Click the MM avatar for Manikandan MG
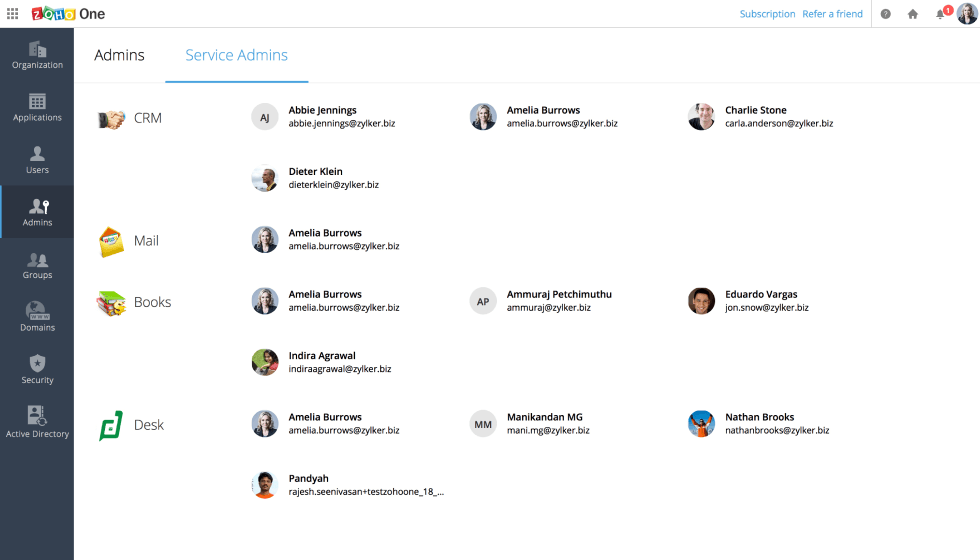Viewport: 980px width, 560px height. coord(483,424)
